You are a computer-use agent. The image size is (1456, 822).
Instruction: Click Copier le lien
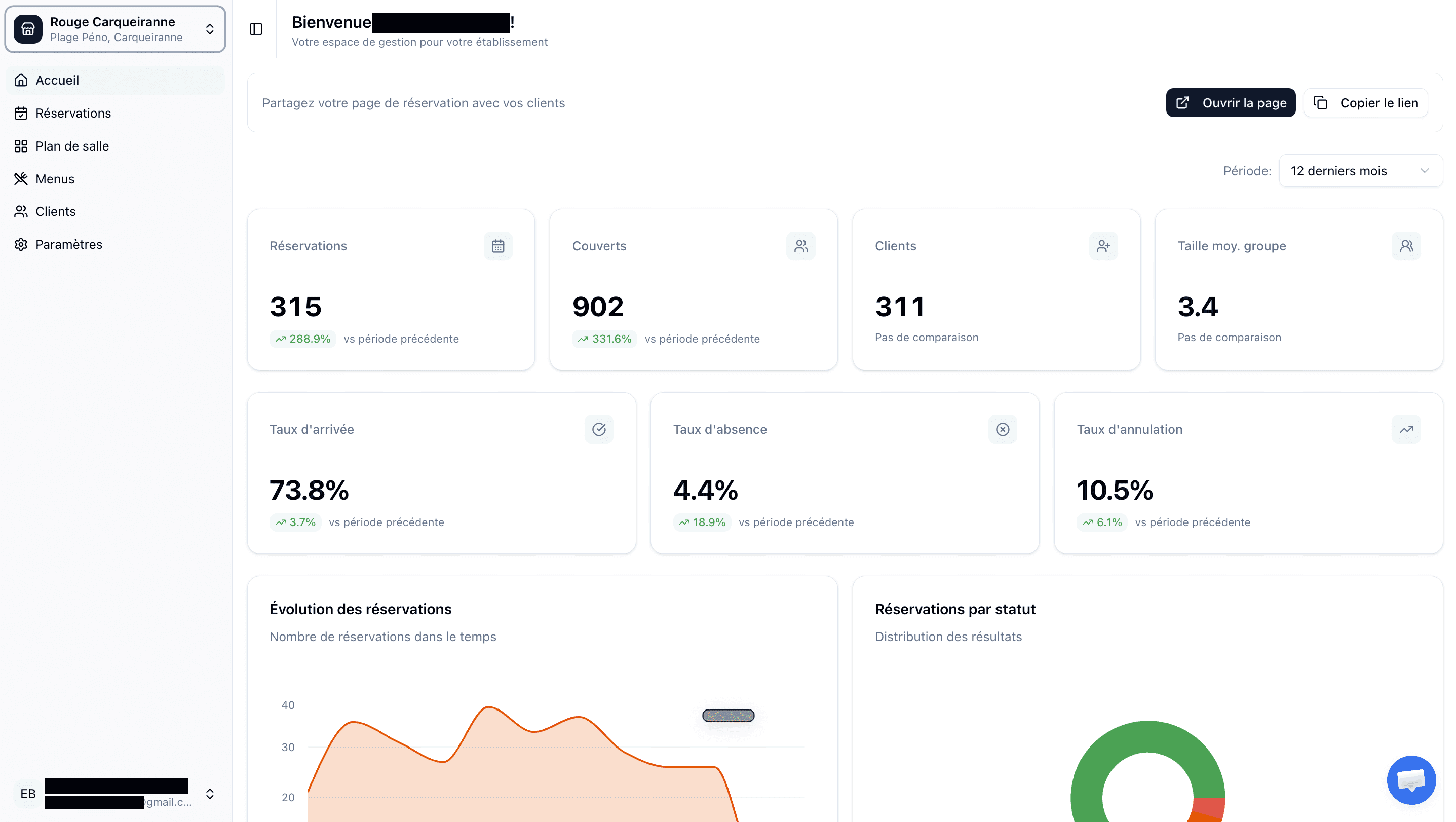[x=1365, y=102]
